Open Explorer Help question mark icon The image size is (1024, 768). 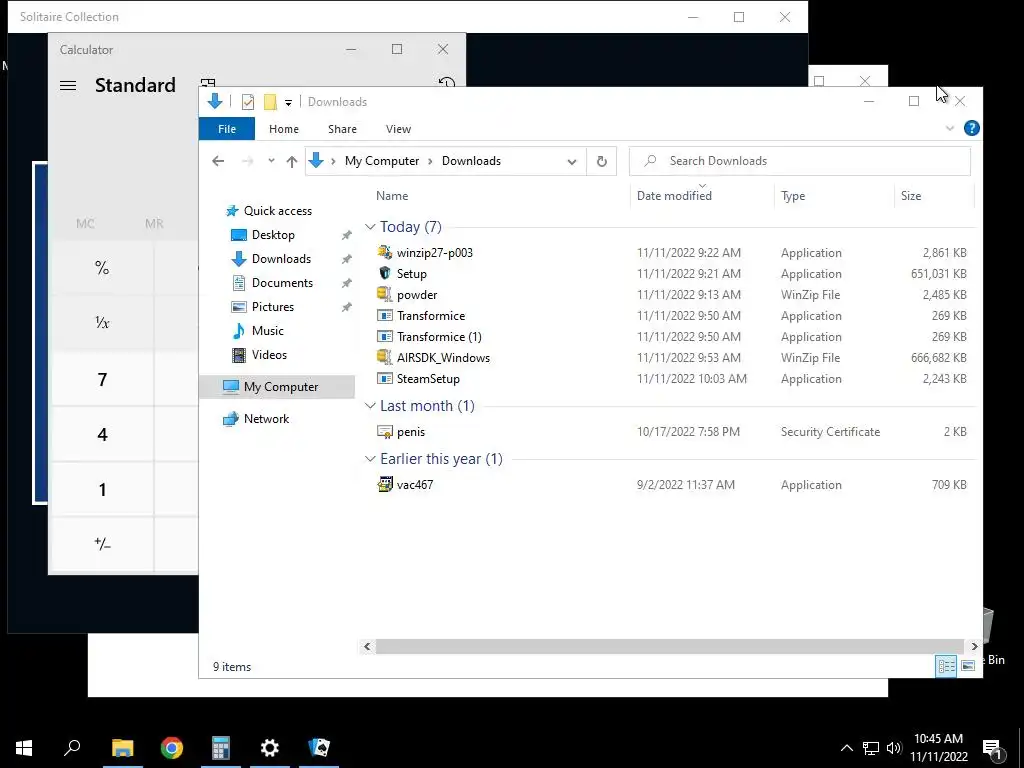[971, 128]
